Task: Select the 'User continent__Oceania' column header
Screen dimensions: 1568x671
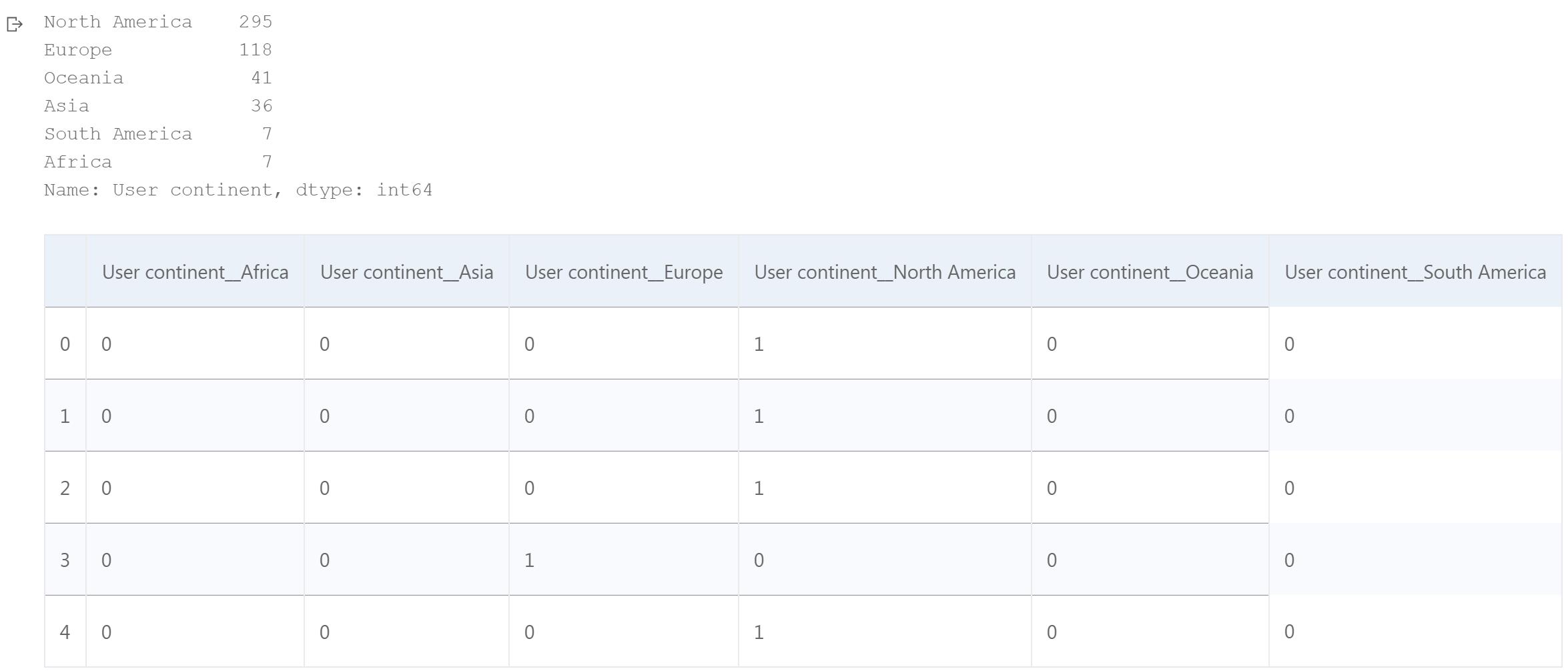Action: coord(1150,272)
